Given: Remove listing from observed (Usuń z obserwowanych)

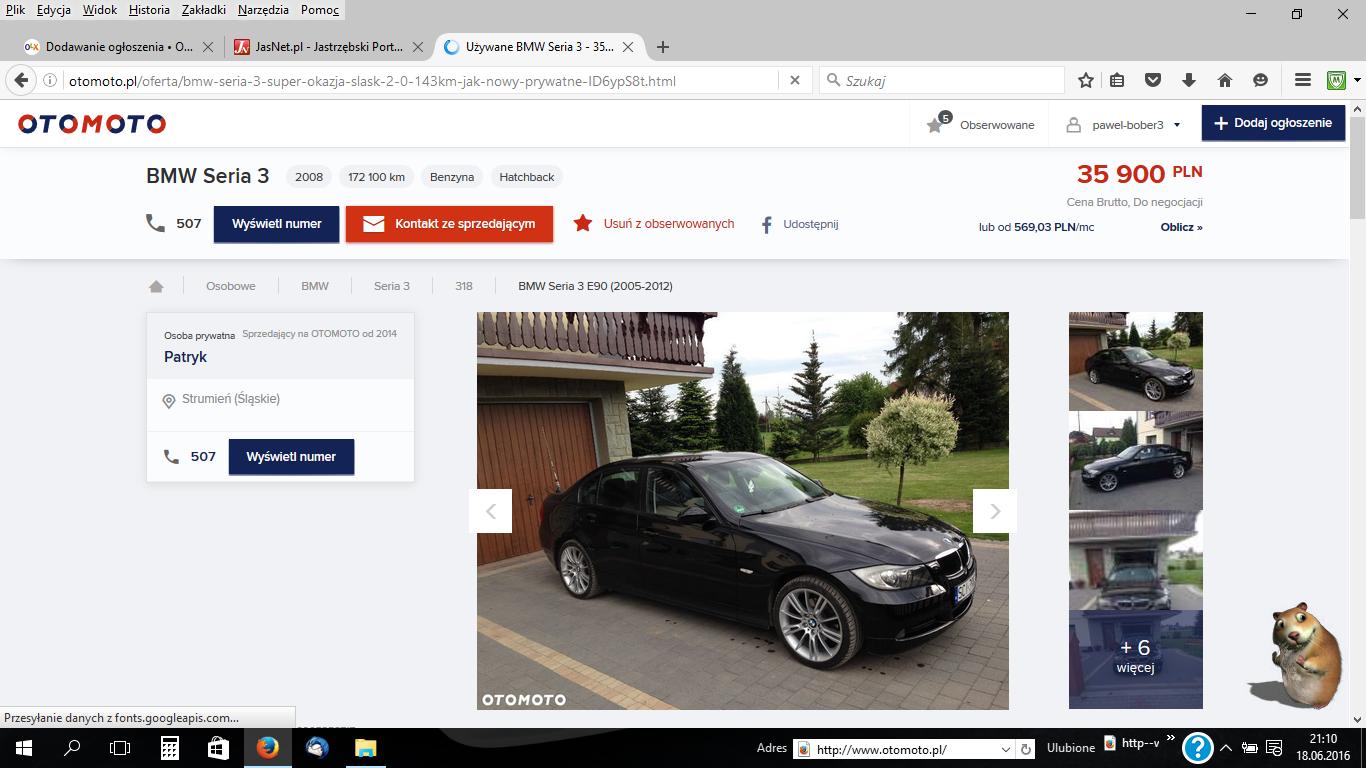Looking at the screenshot, I should (655, 224).
